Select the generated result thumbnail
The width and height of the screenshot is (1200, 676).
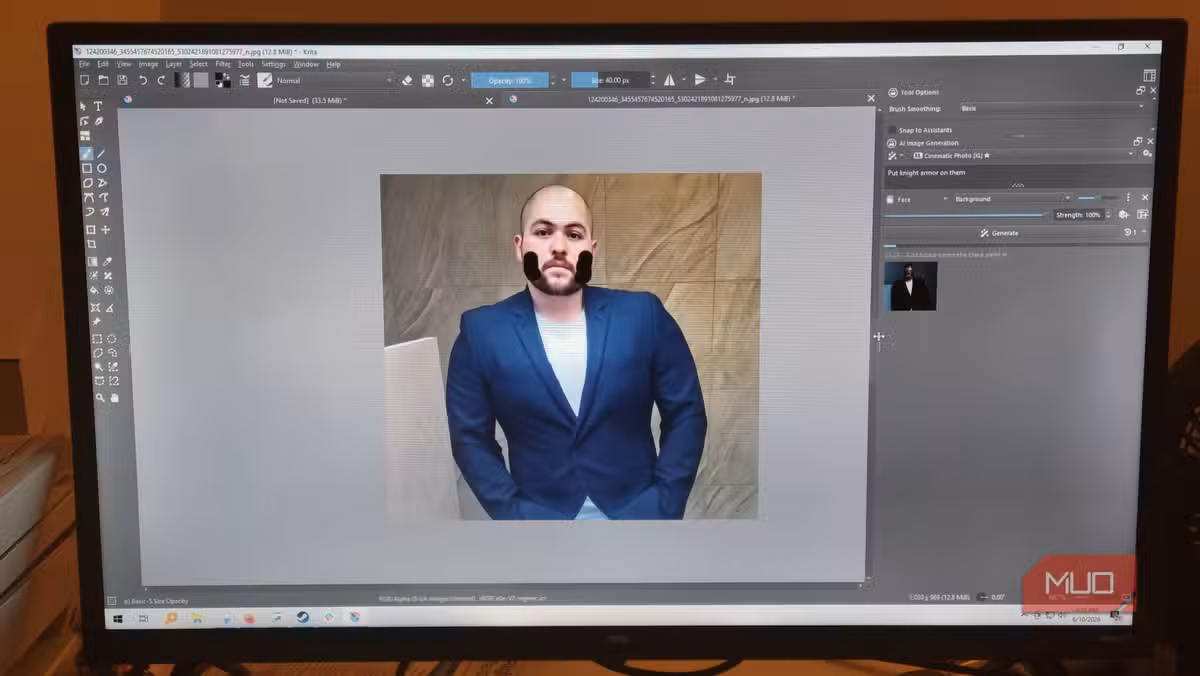tap(910, 286)
